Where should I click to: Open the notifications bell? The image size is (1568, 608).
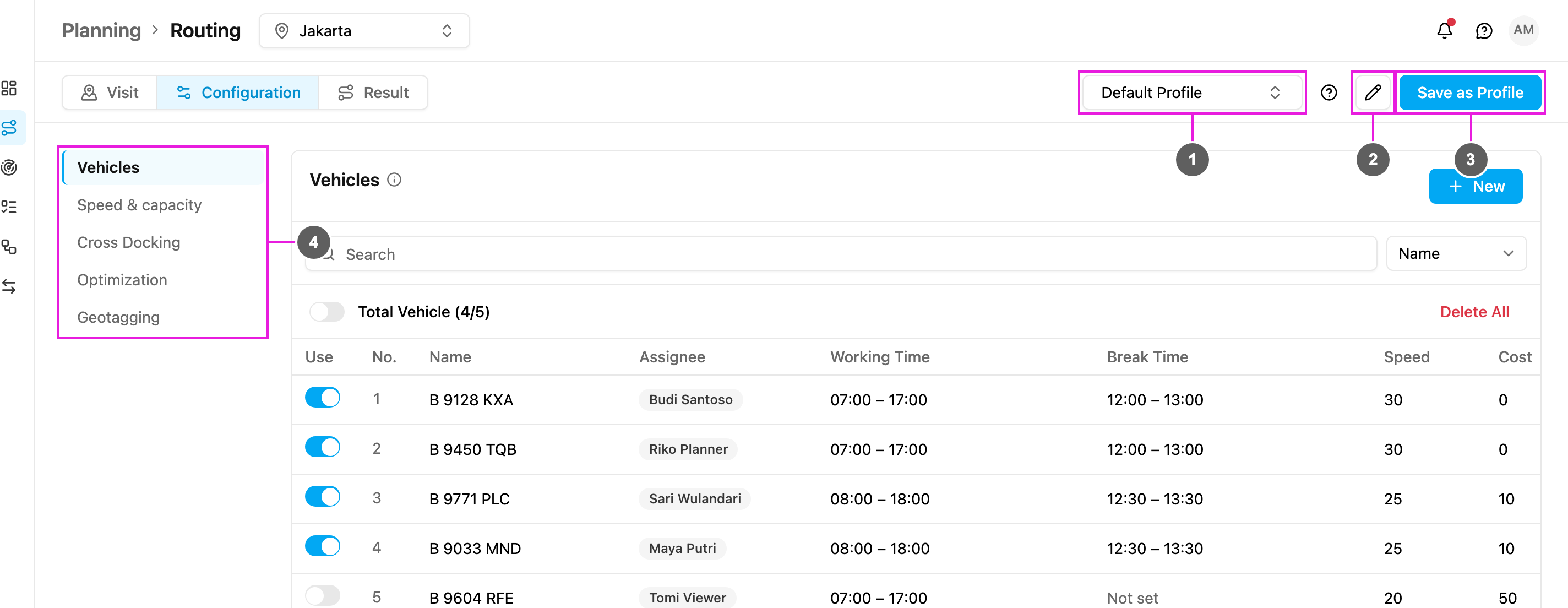tap(1445, 30)
